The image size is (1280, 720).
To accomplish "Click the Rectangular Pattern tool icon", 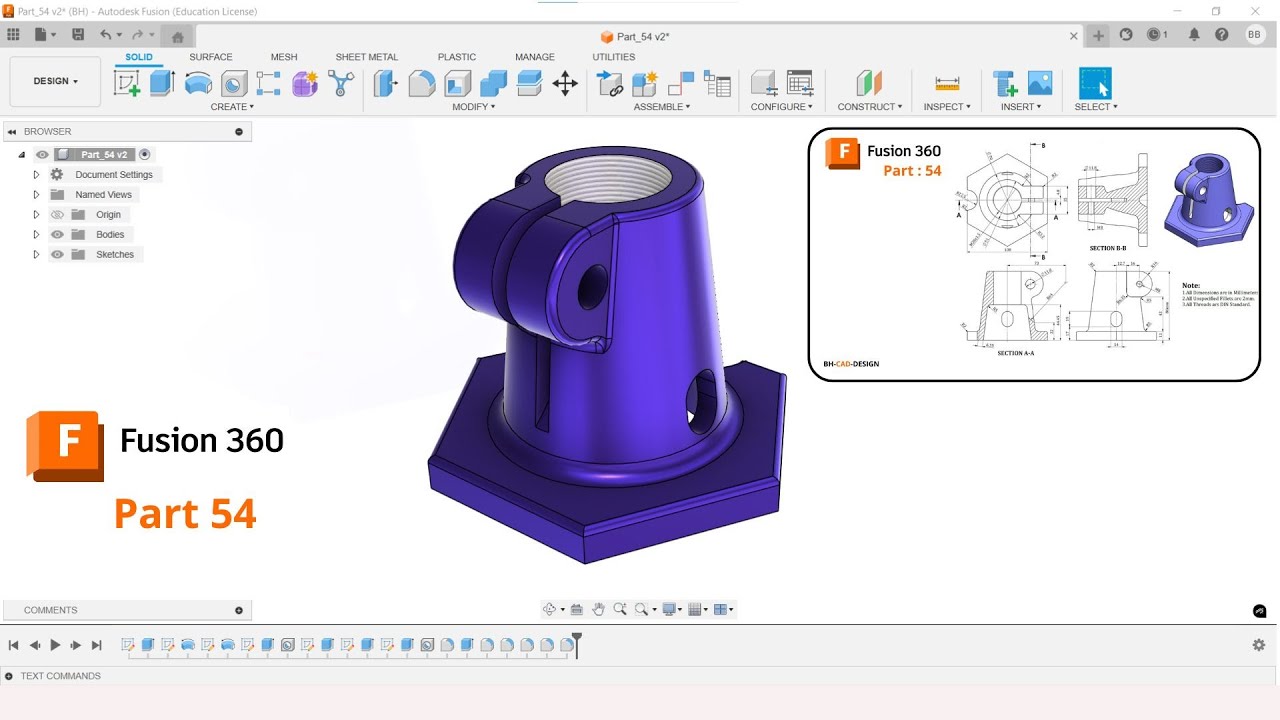I will pyautogui.click(x=269, y=84).
